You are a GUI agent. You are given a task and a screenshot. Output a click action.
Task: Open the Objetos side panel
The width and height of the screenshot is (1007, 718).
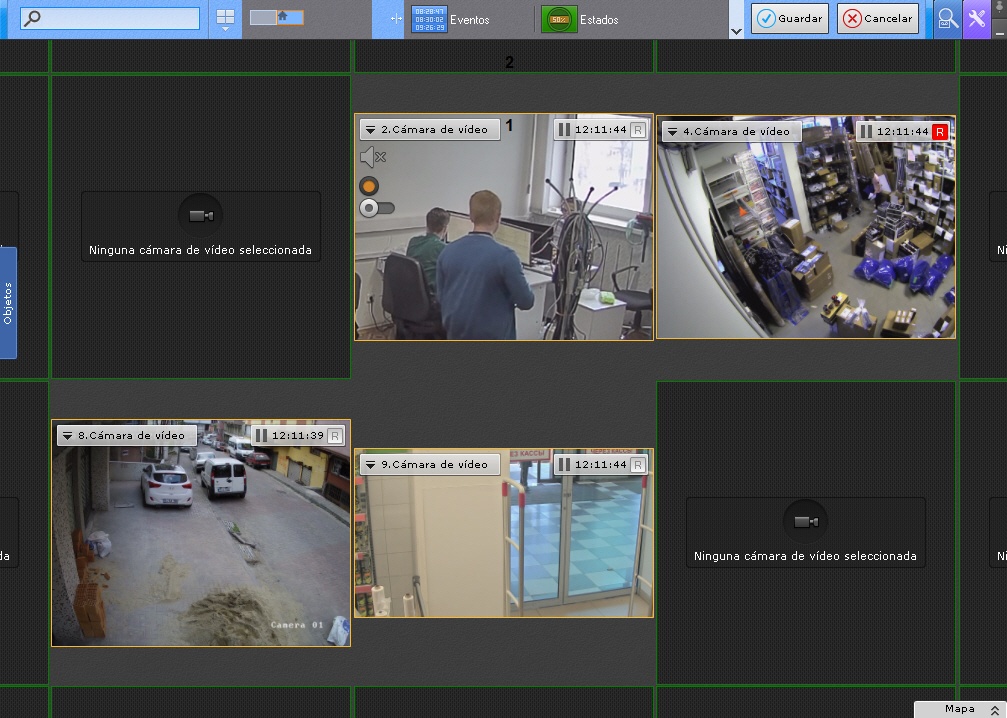click(8, 303)
